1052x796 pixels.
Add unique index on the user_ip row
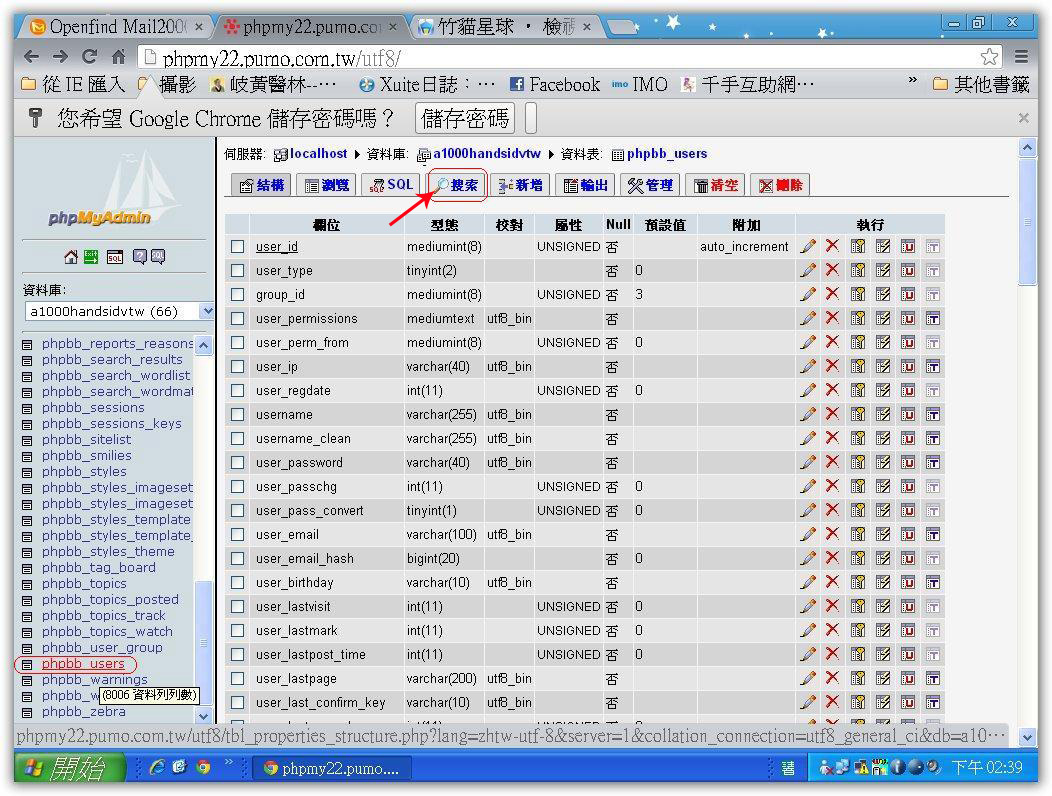(908, 366)
